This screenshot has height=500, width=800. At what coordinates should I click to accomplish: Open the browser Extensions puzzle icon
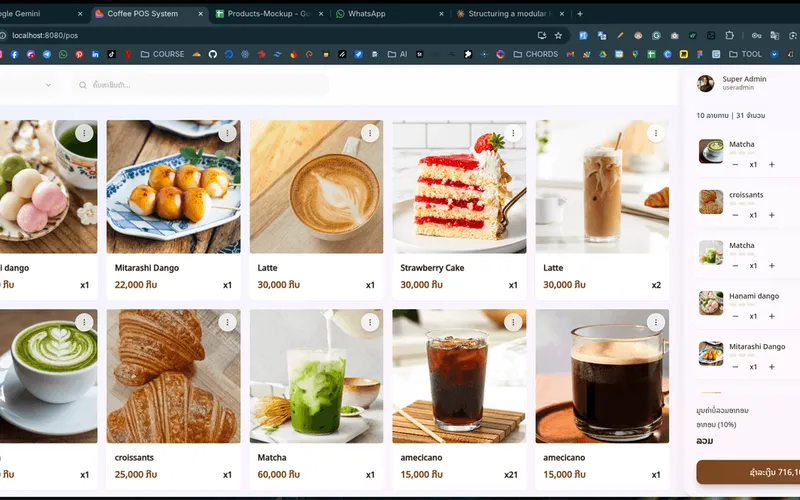(730, 35)
